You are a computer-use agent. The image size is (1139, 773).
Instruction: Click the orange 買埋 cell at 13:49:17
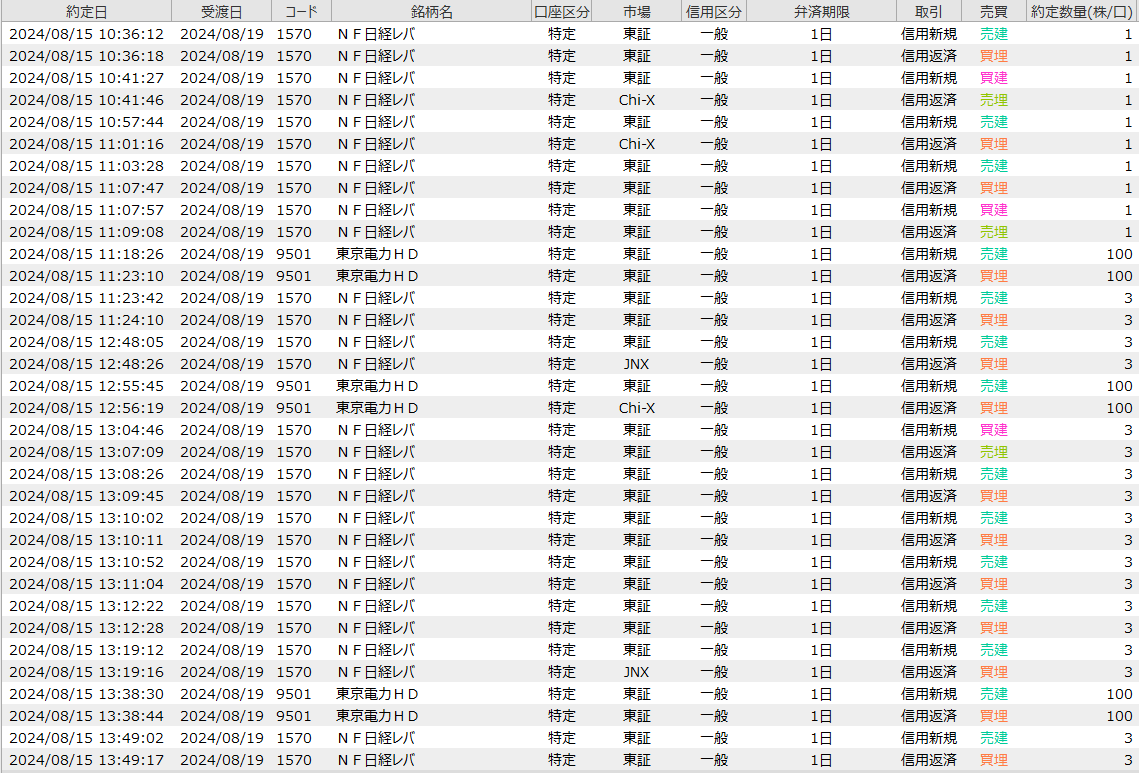pyautogui.click(x=993, y=760)
